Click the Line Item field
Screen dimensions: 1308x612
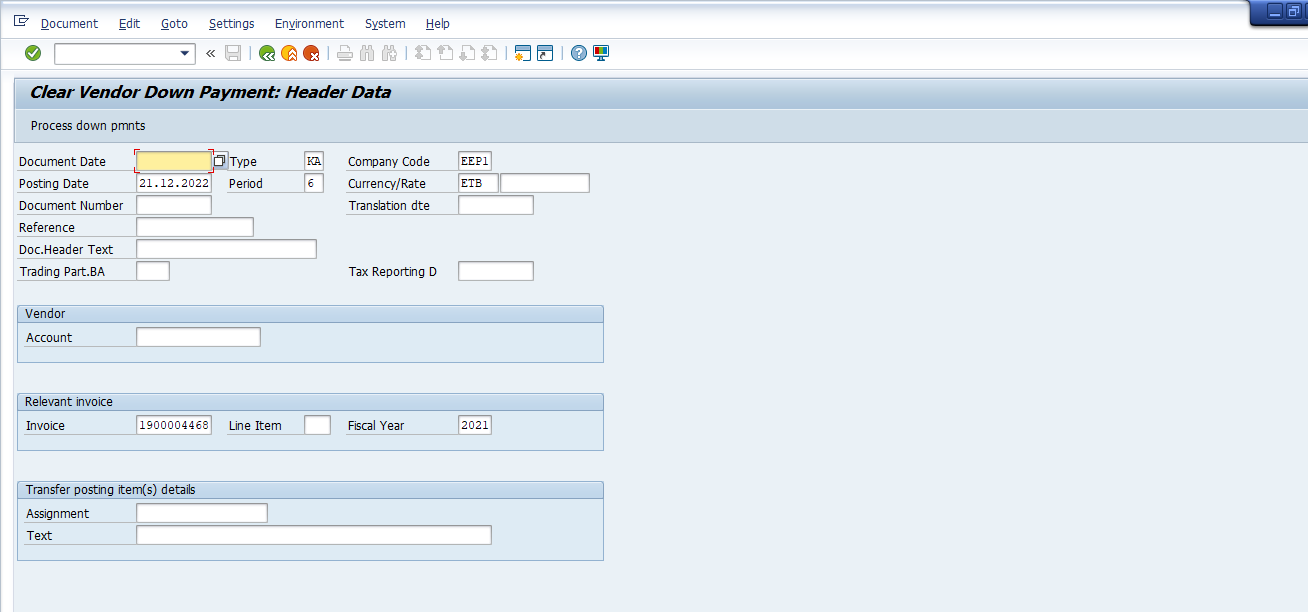pos(317,425)
